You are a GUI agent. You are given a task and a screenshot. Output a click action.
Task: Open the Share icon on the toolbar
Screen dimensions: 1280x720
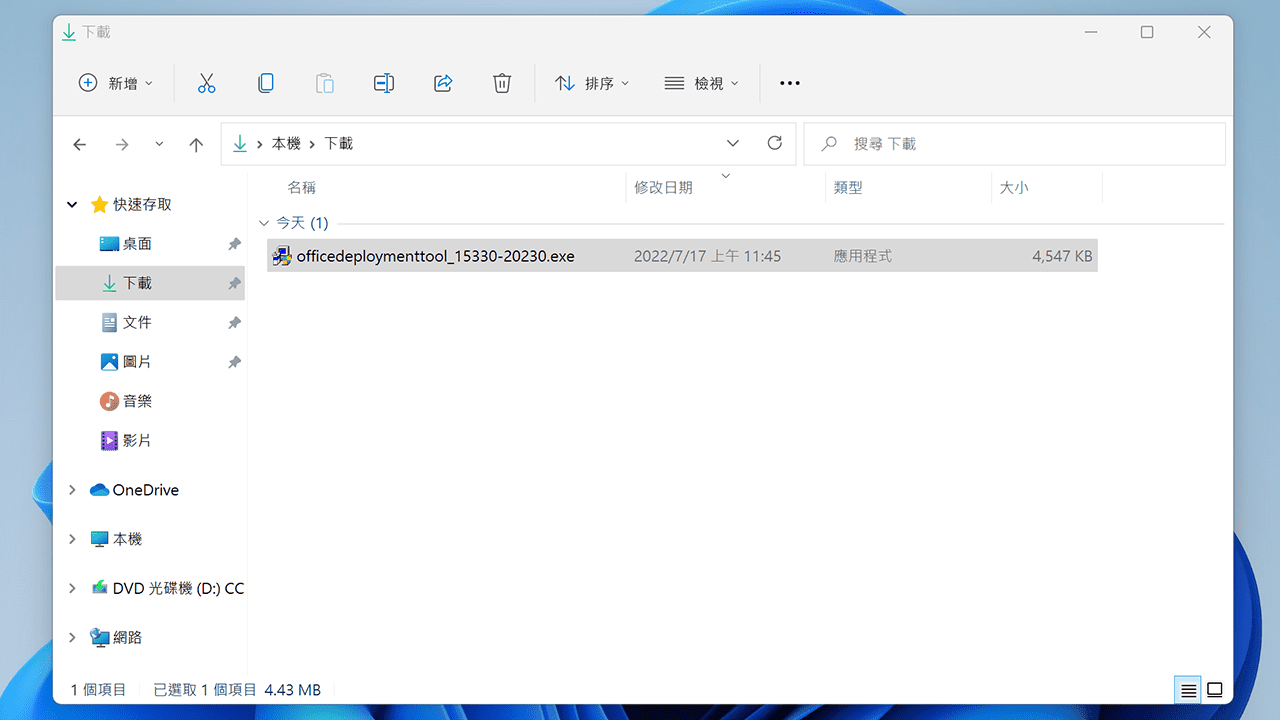tap(442, 83)
